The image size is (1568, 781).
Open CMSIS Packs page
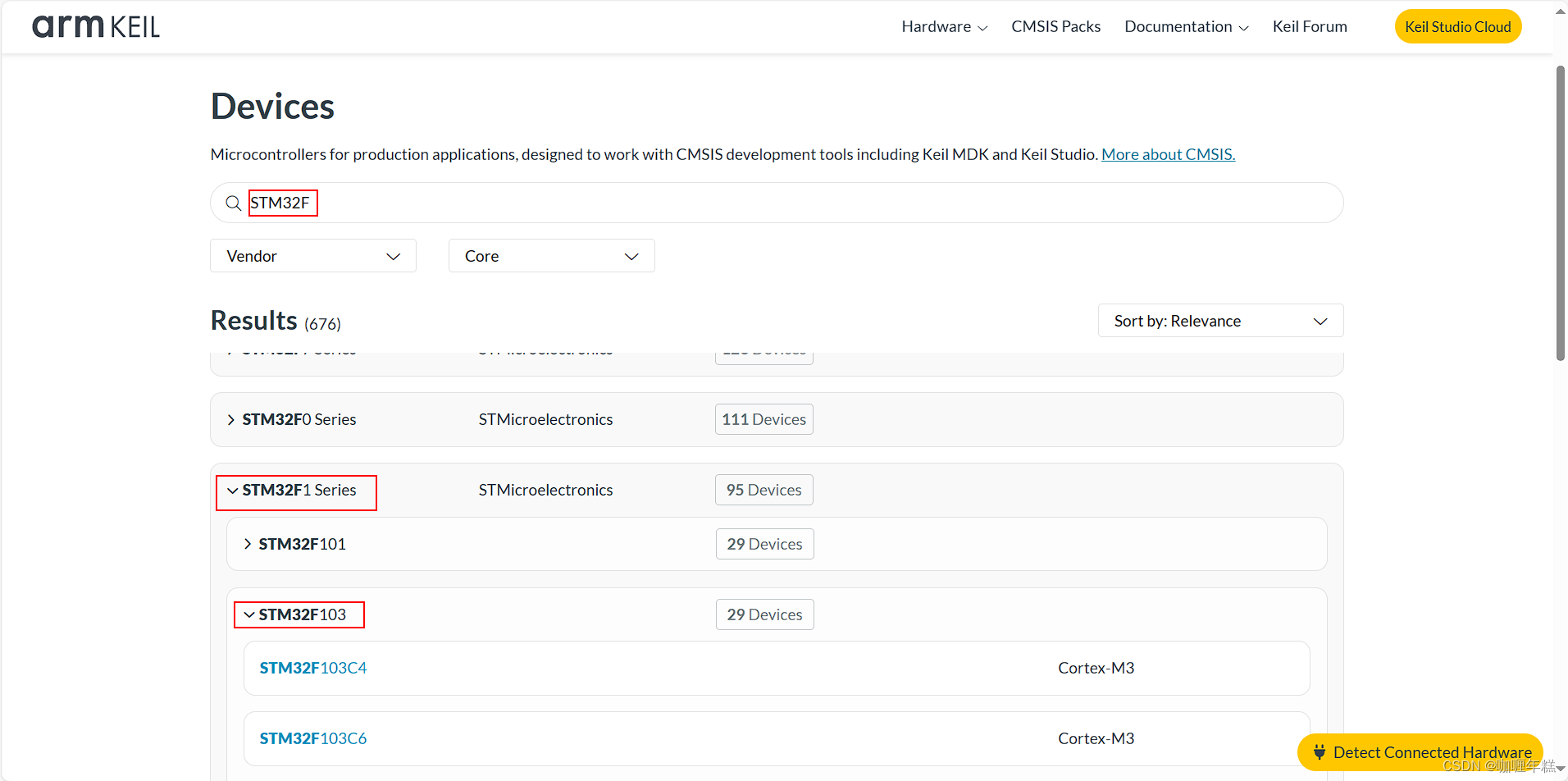pyautogui.click(x=1055, y=26)
